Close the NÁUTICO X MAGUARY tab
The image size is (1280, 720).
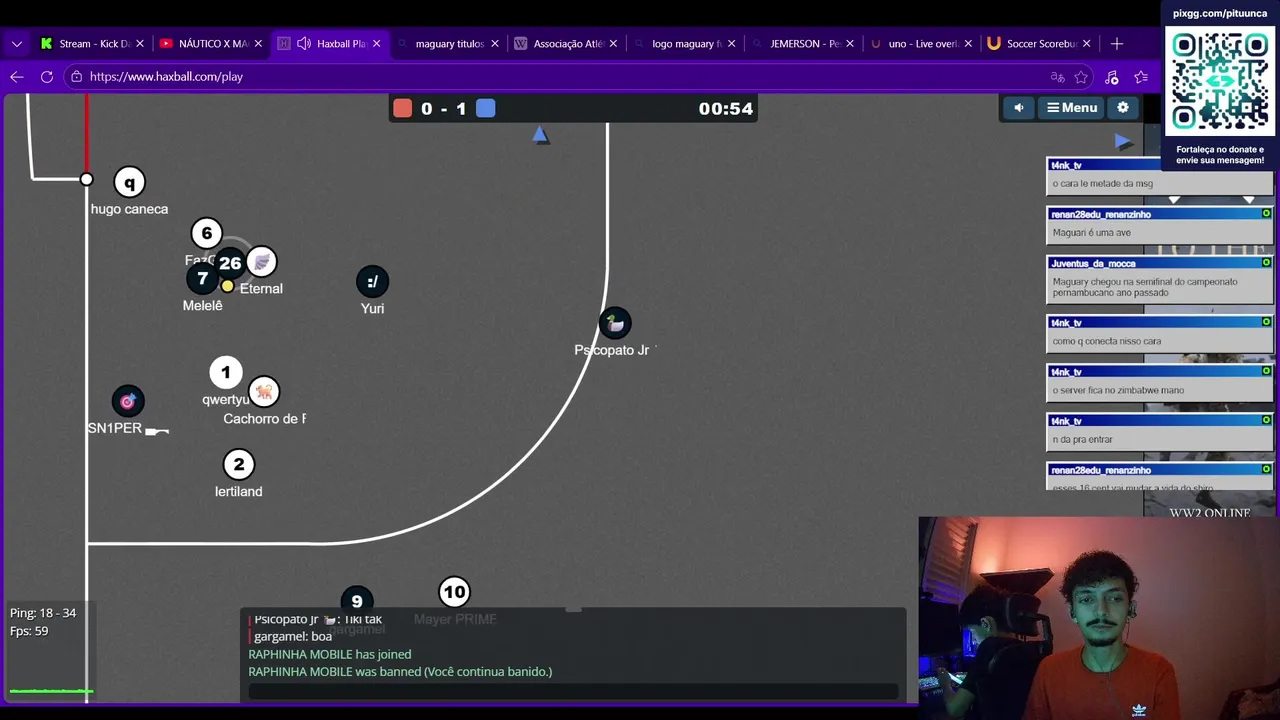tap(258, 44)
